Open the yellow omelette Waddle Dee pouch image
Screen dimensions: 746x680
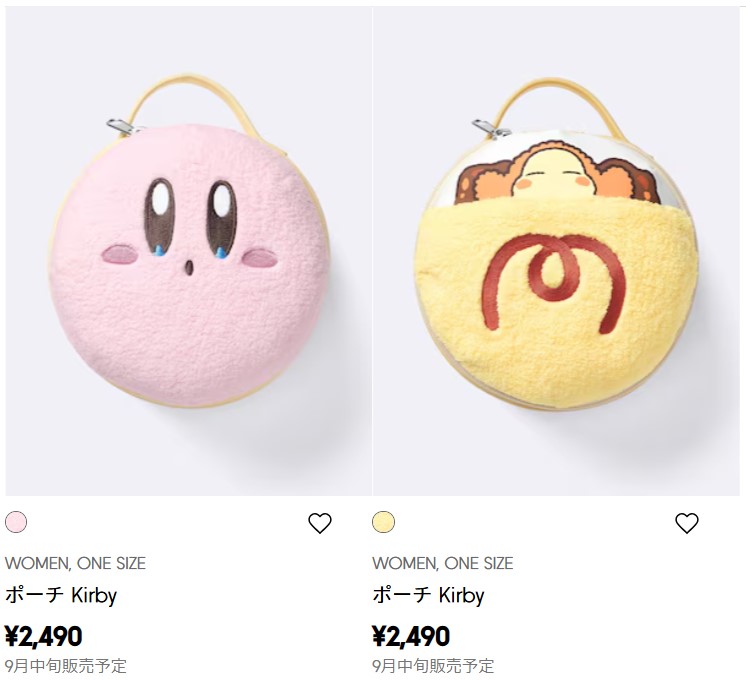556,251
